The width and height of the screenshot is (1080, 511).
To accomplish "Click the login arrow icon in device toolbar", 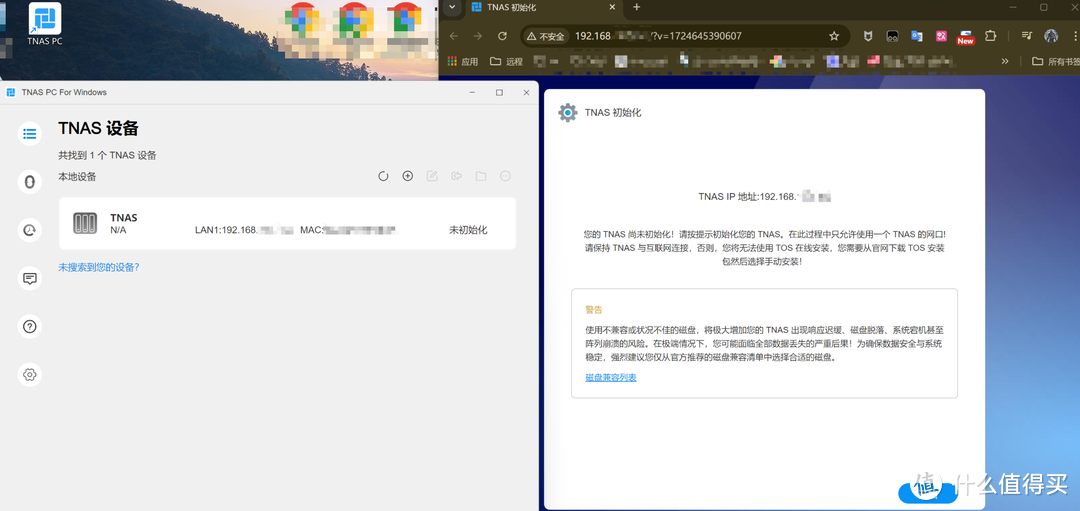I will pos(456,176).
